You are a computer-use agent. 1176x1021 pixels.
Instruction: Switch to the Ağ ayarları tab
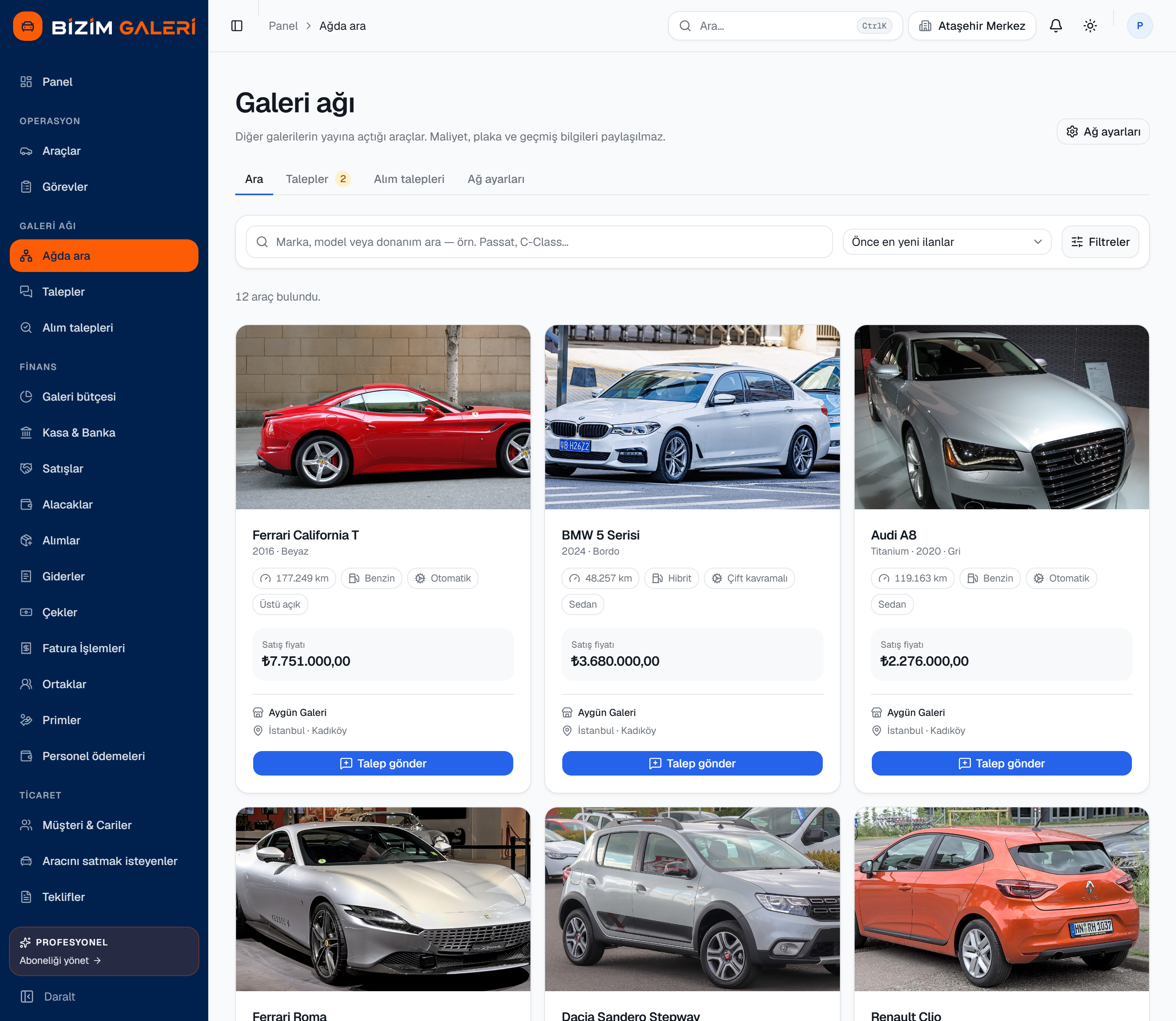tap(496, 179)
